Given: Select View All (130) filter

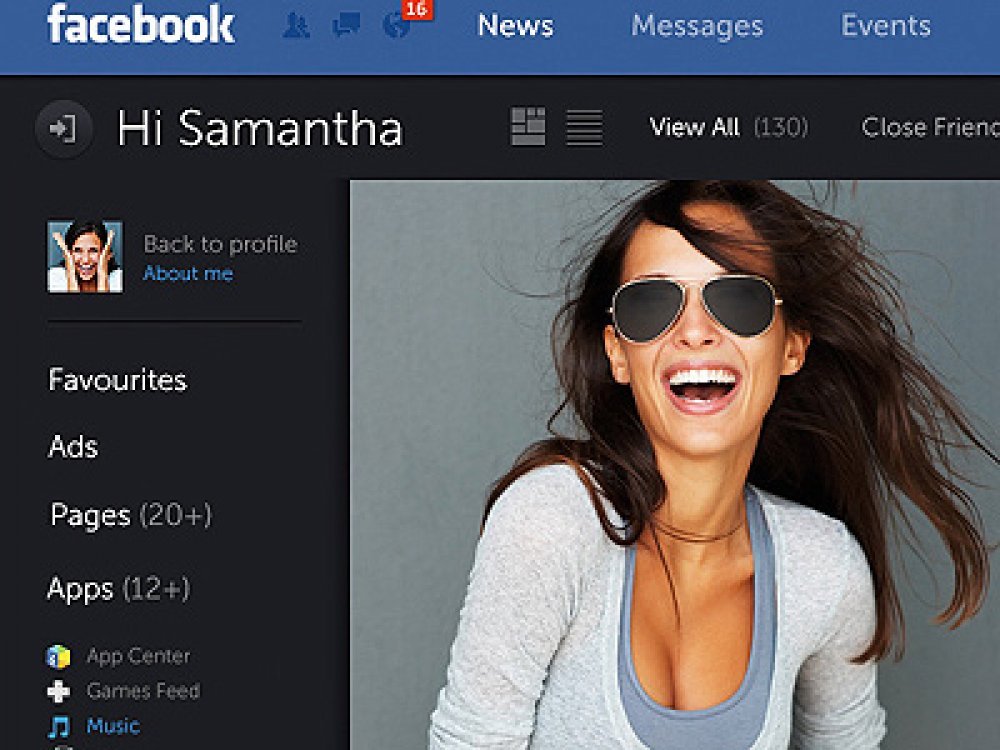Looking at the screenshot, I should [728, 127].
